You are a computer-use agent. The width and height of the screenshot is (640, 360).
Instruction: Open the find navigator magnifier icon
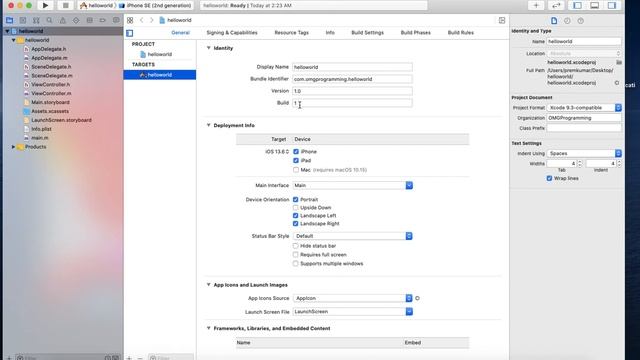click(49, 20)
